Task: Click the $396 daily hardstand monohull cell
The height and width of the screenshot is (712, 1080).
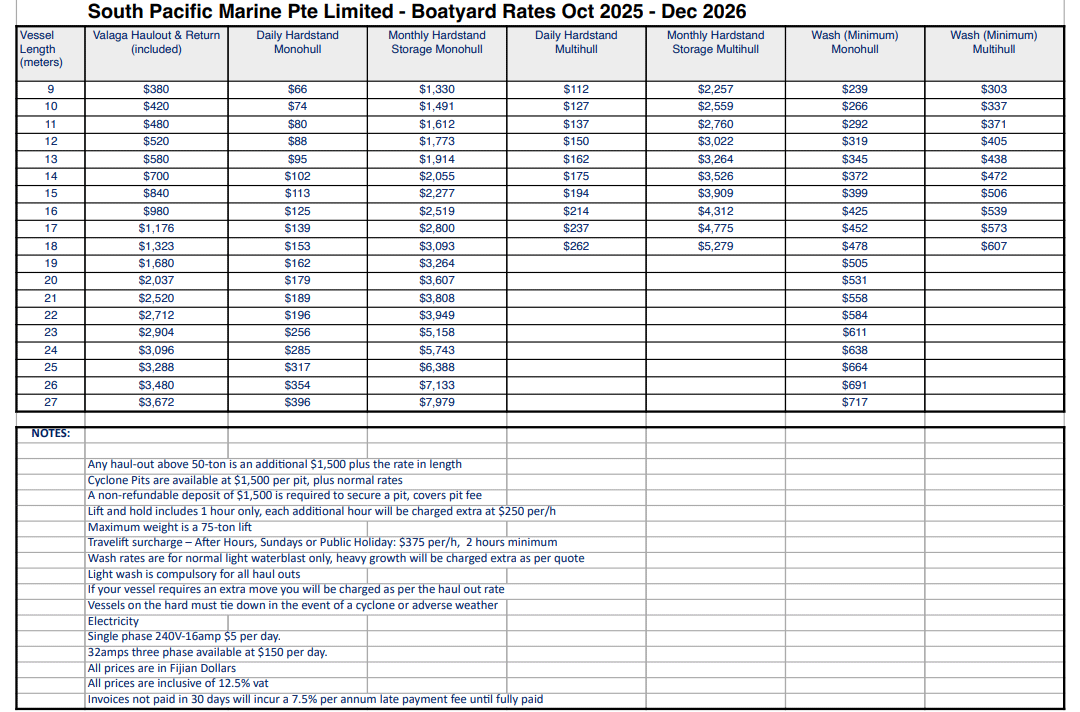Action: [x=297, y=402]
